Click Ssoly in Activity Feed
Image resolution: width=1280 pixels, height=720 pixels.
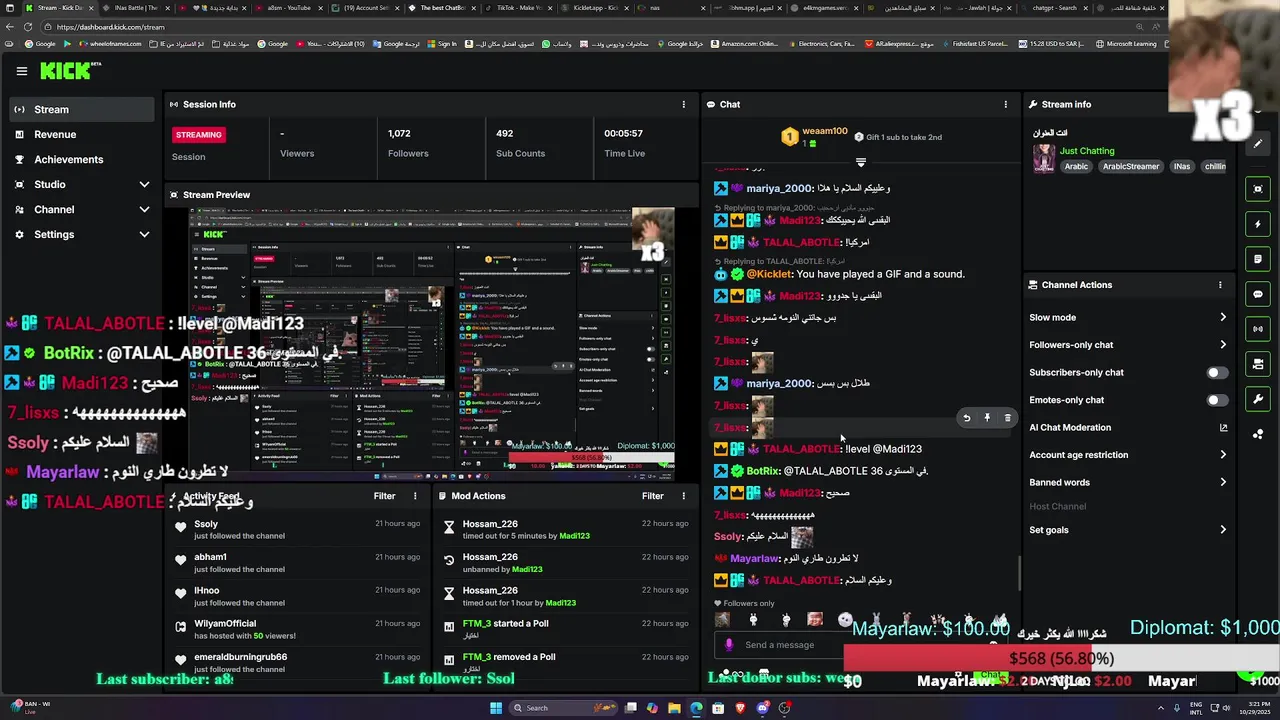pos(206,524)
